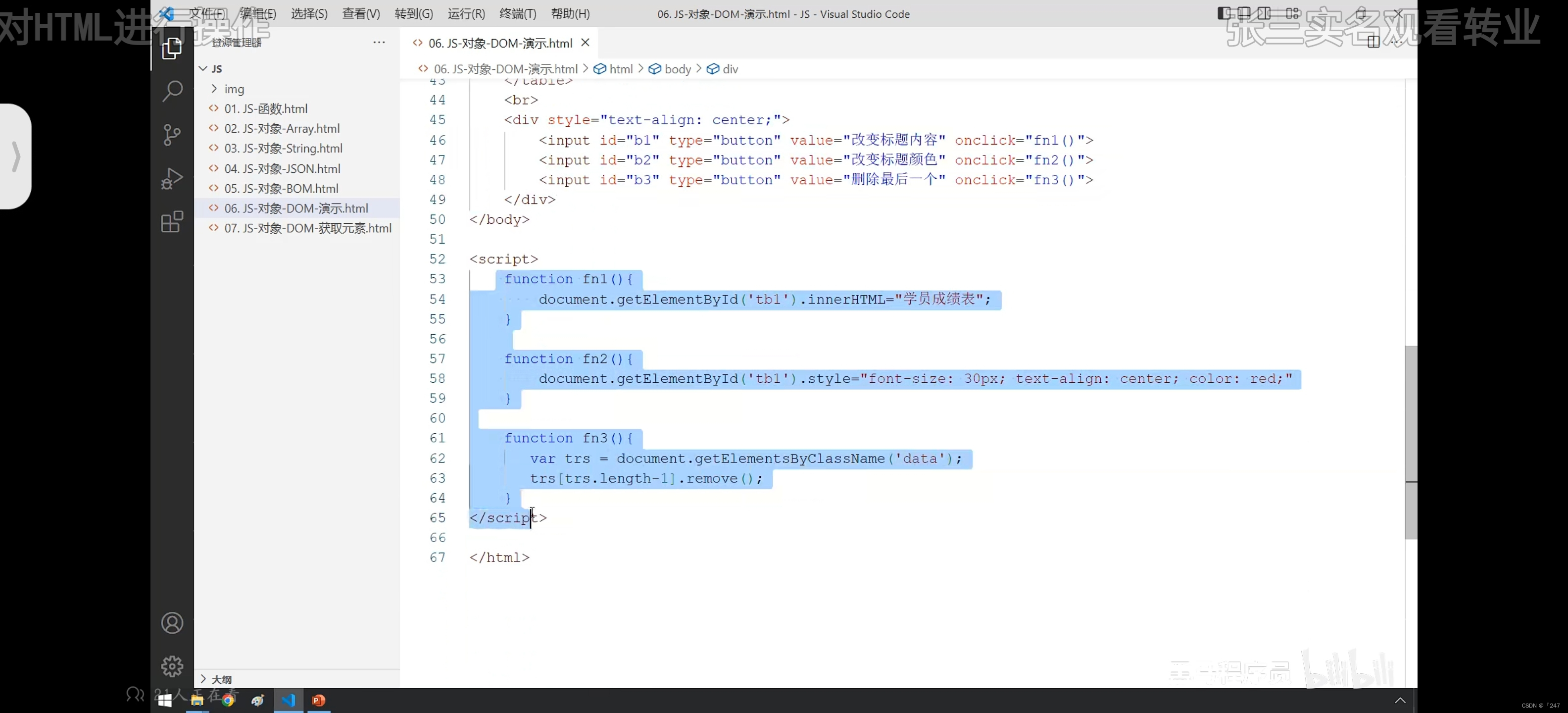Open the Source Control view

[172, 135]
